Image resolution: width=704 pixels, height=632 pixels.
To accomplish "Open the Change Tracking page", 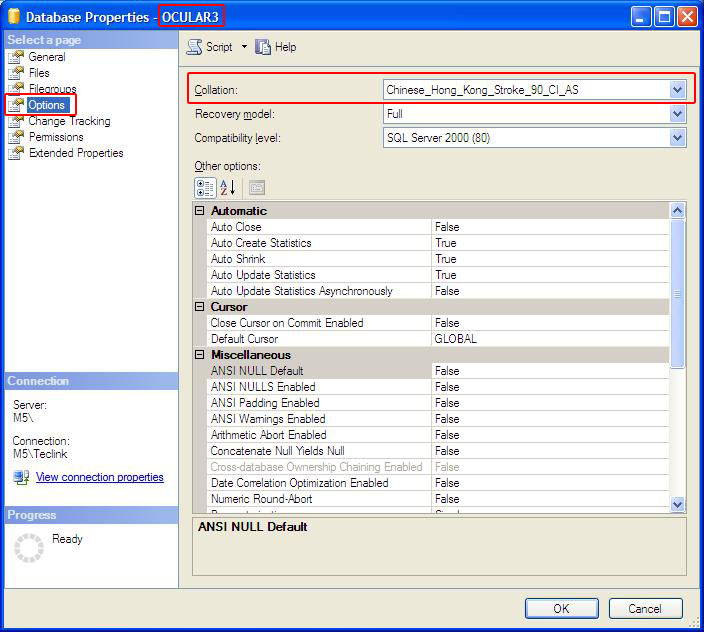I will coord(70,121).
